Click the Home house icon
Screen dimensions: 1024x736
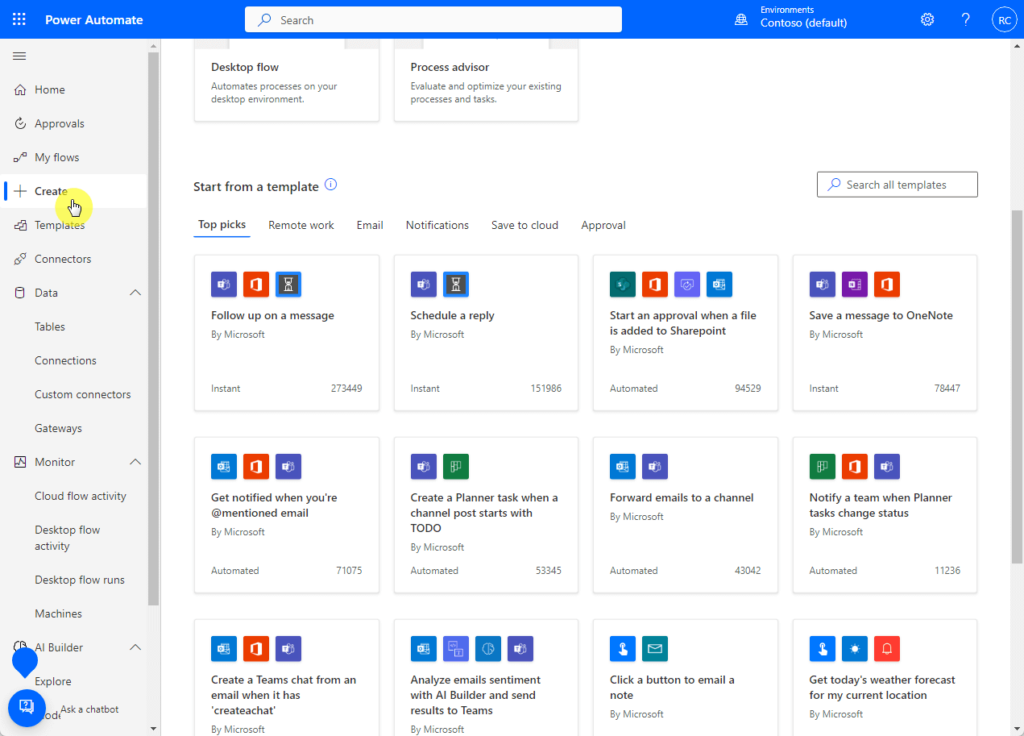tap(20, 89)
